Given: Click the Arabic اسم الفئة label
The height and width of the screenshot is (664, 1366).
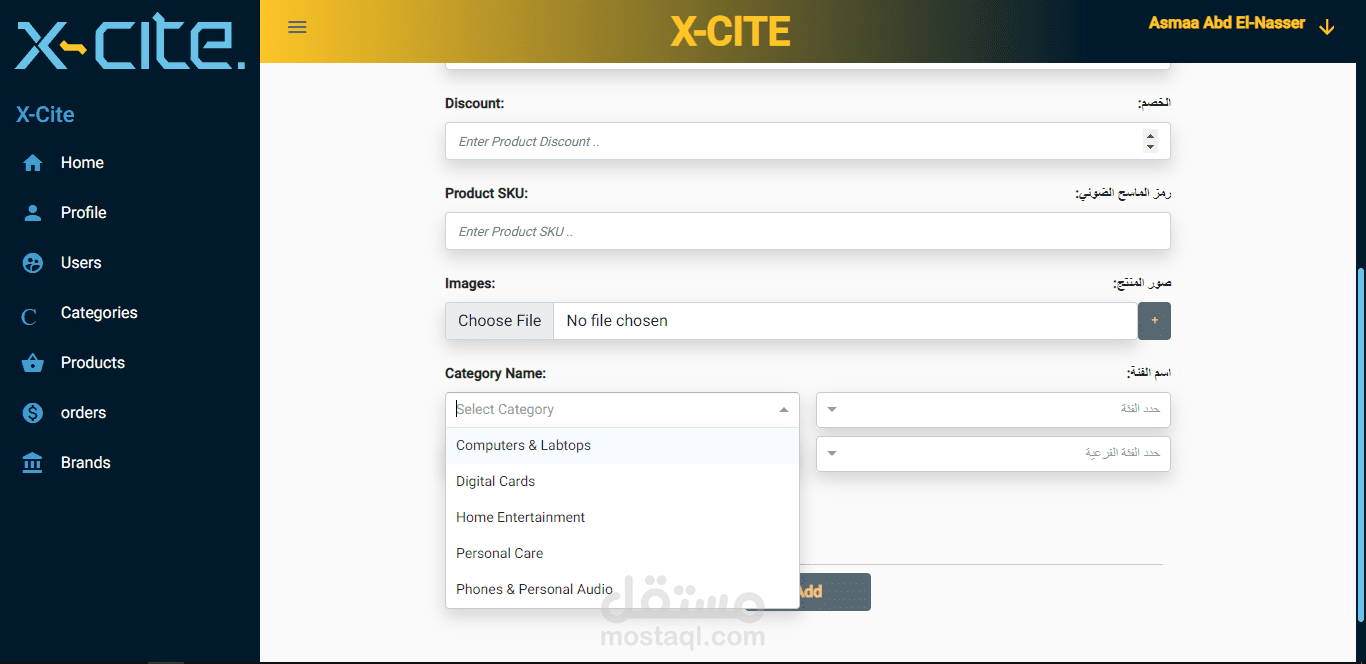Looking at the screenshot, I should [x=1149, y=373].
